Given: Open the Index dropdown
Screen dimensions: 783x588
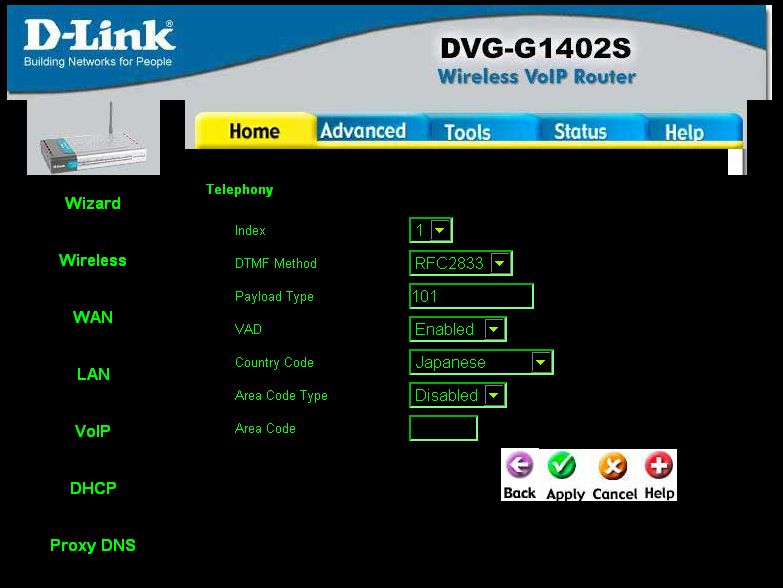Looking at the screenshot, I should tap(431, 230).
